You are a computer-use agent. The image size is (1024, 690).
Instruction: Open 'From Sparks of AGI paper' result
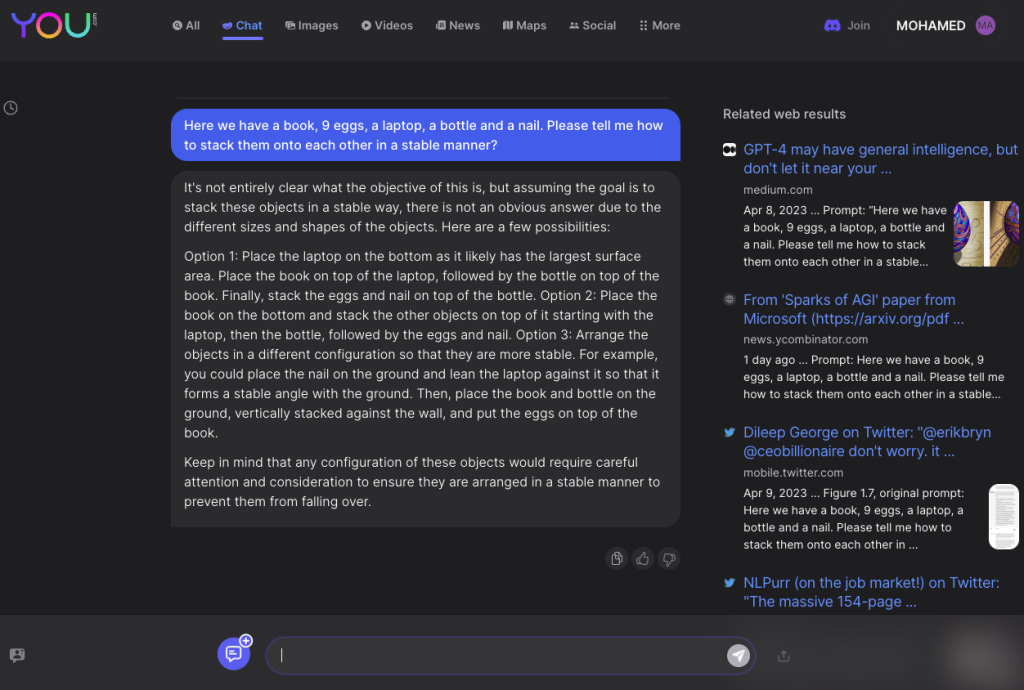[854, 309]
